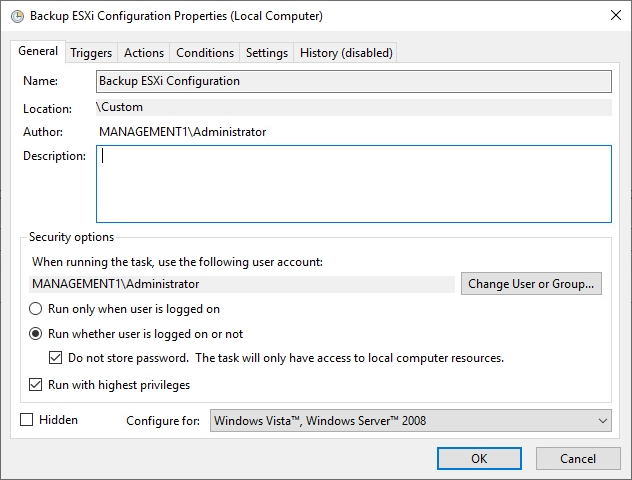Click the task scheduler clock icon in title bar
This screenshot has height=480, width=632.
click(x=17, y=17)
